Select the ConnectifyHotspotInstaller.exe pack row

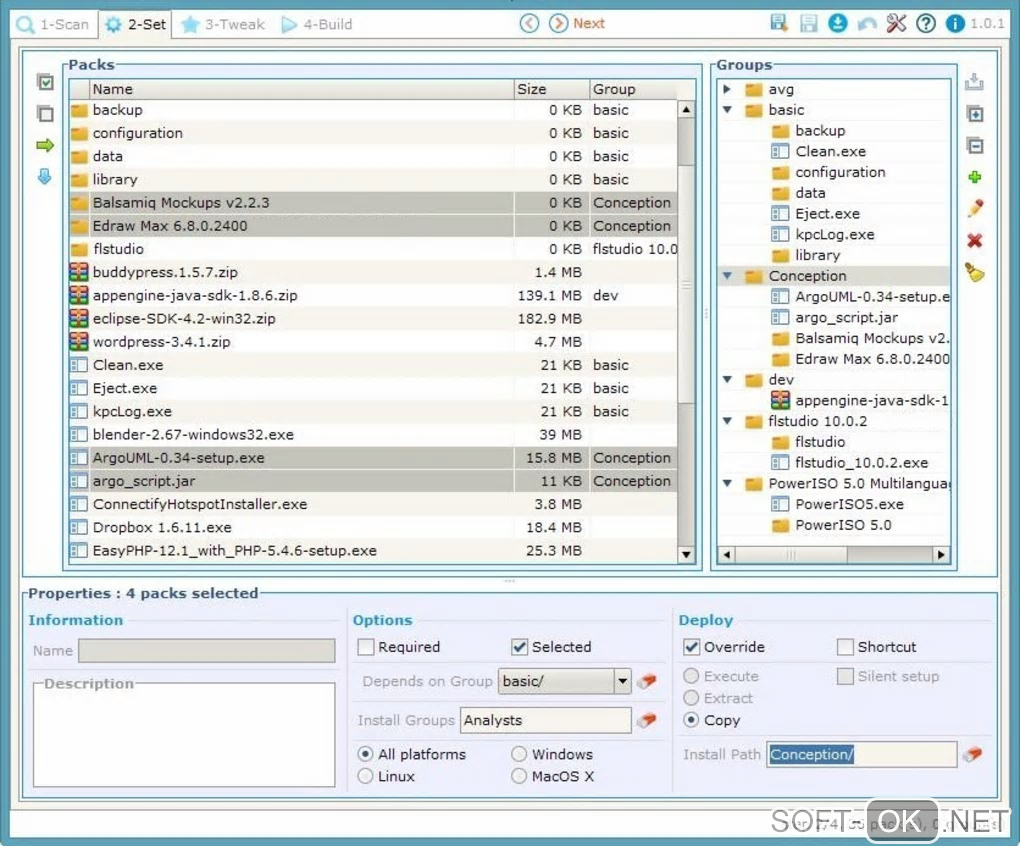[x=373, y=504]
